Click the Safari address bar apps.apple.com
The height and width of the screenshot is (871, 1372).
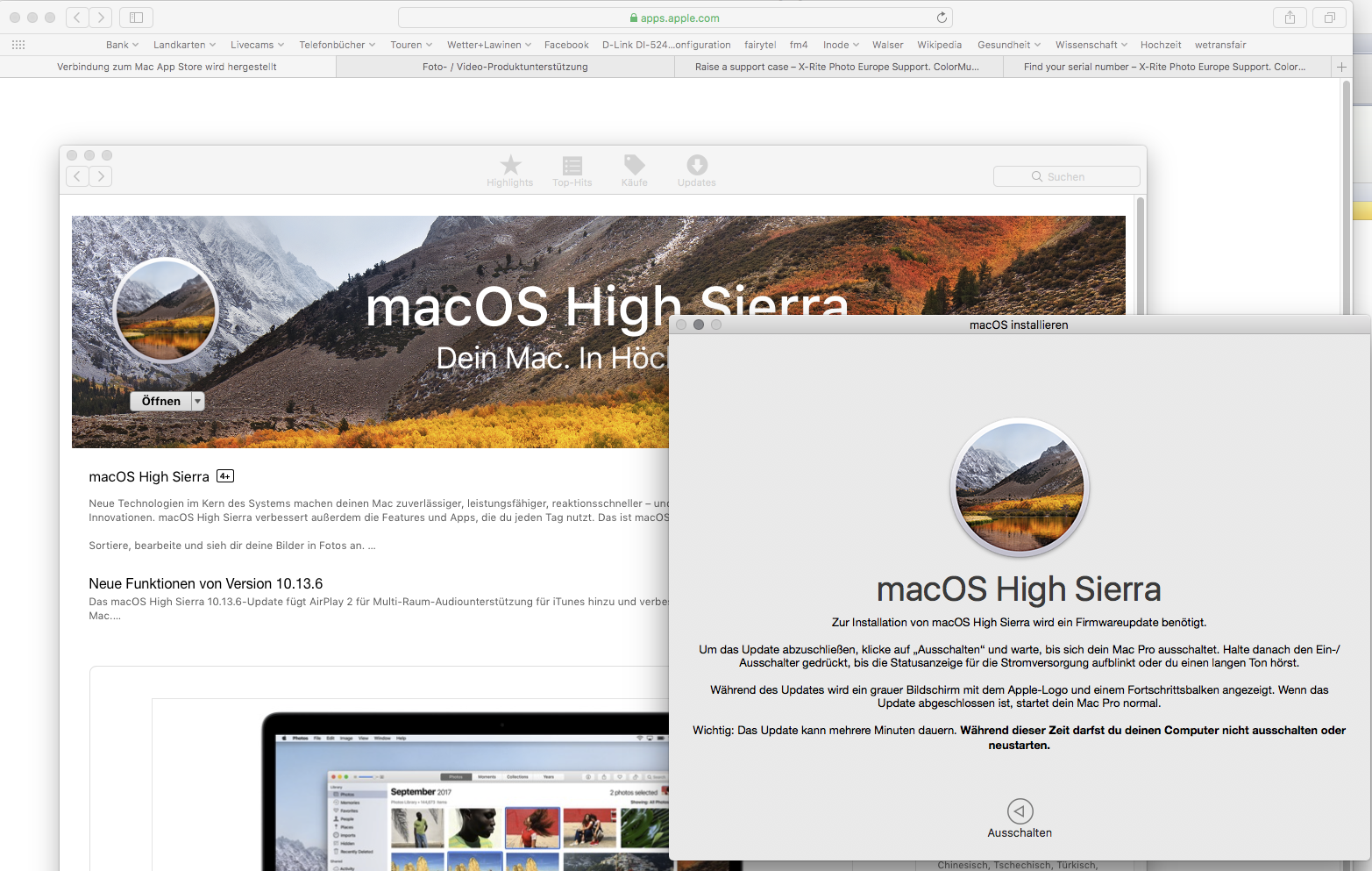click(x=675, y=18)
